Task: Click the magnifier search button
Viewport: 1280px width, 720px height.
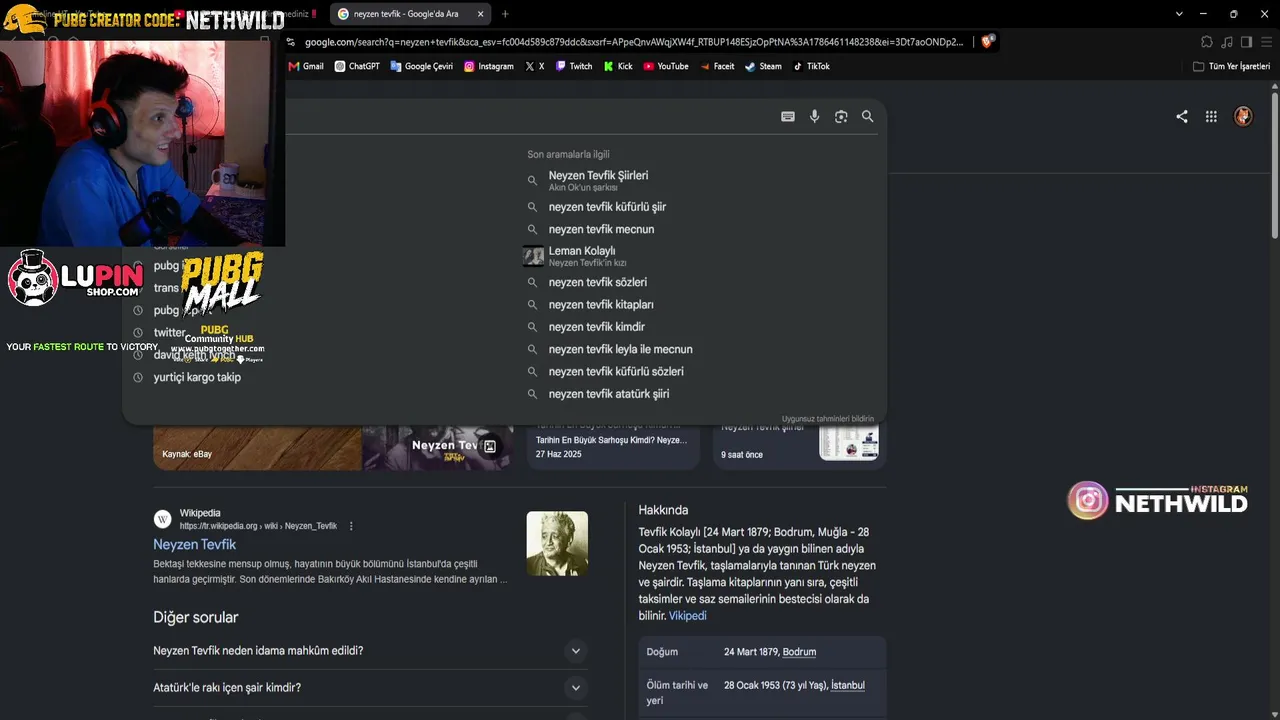Action: click(x=868, y=117)
